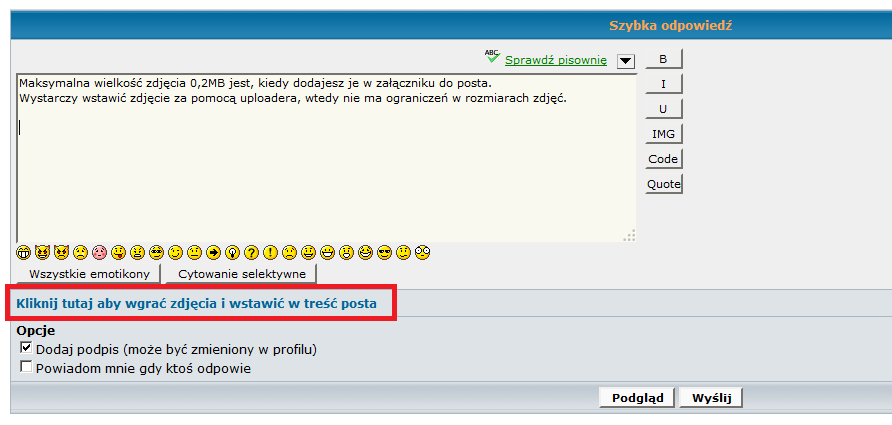
Task: Insert the winking face emoticon
Action: pyautogui.click(x=175, y=251)
